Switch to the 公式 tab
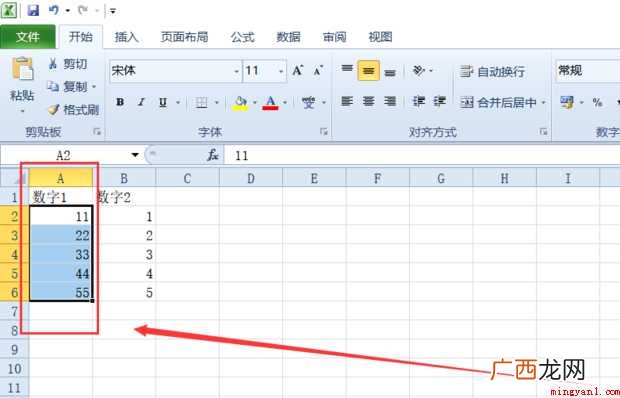Viewport: 620px width, 398px height. (242, 37)
